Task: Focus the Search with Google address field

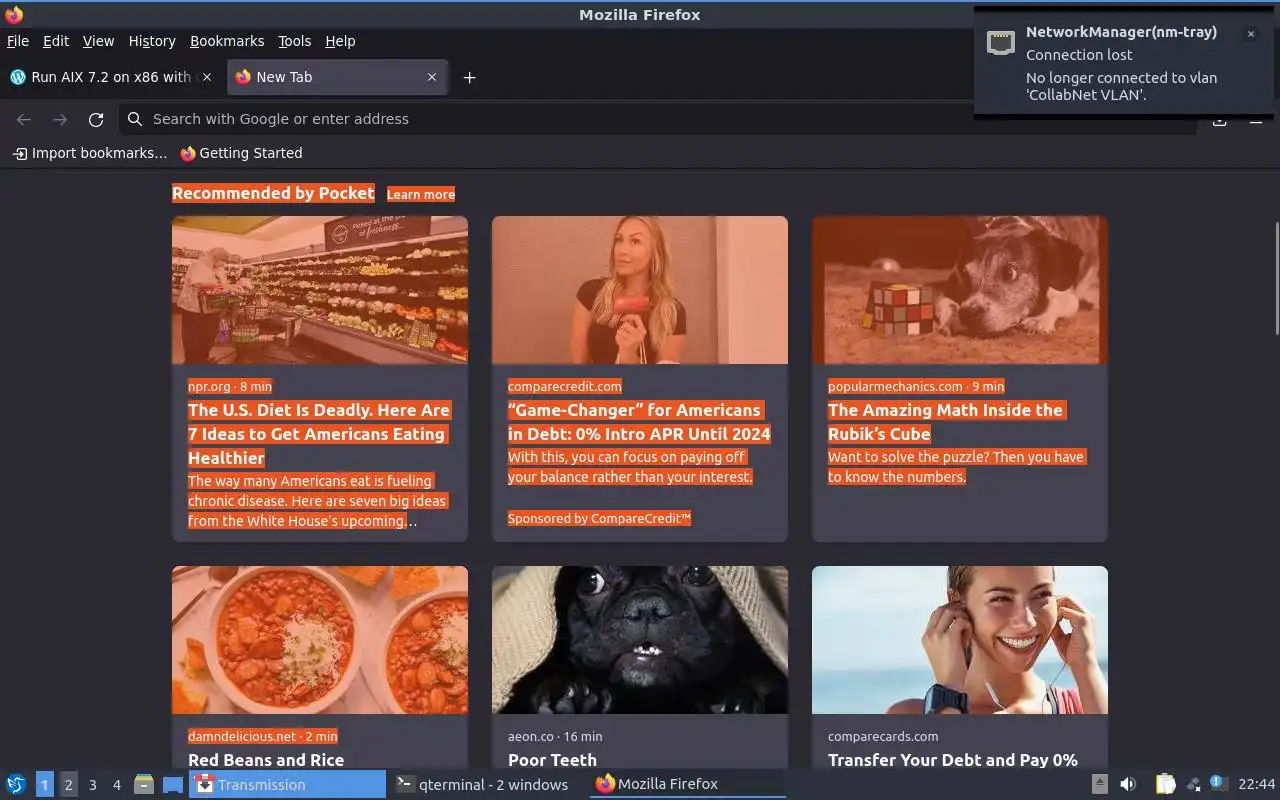Action: (660, 119)
